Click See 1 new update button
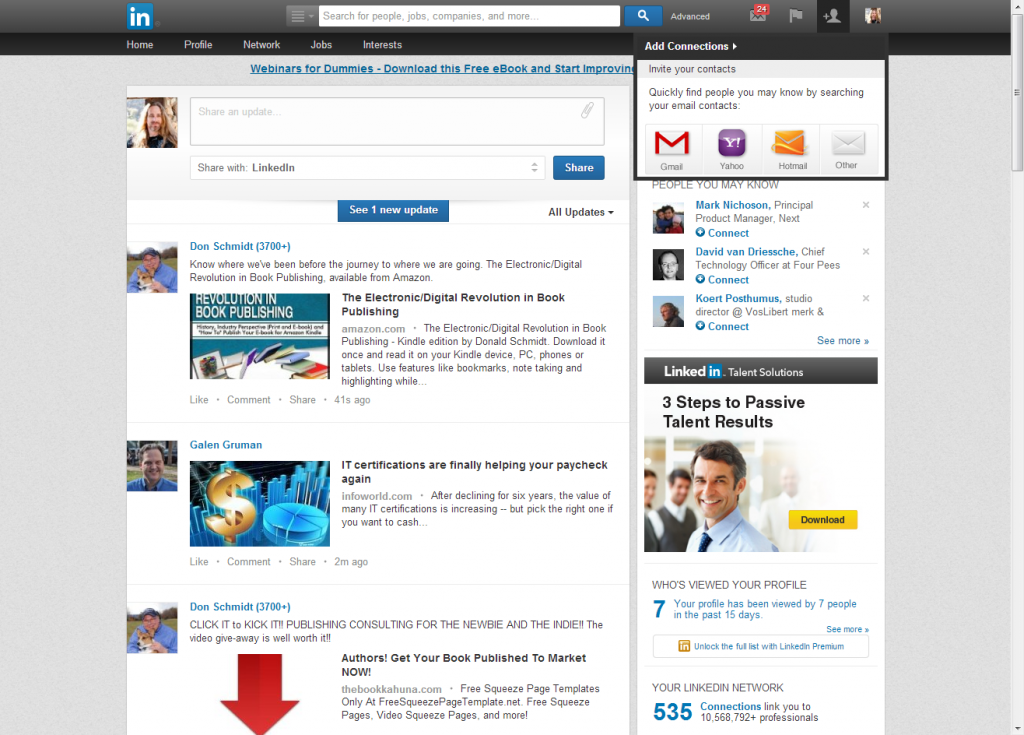Image resolution: width=1024 pixels, height=735 pixels. click(393, 210)
